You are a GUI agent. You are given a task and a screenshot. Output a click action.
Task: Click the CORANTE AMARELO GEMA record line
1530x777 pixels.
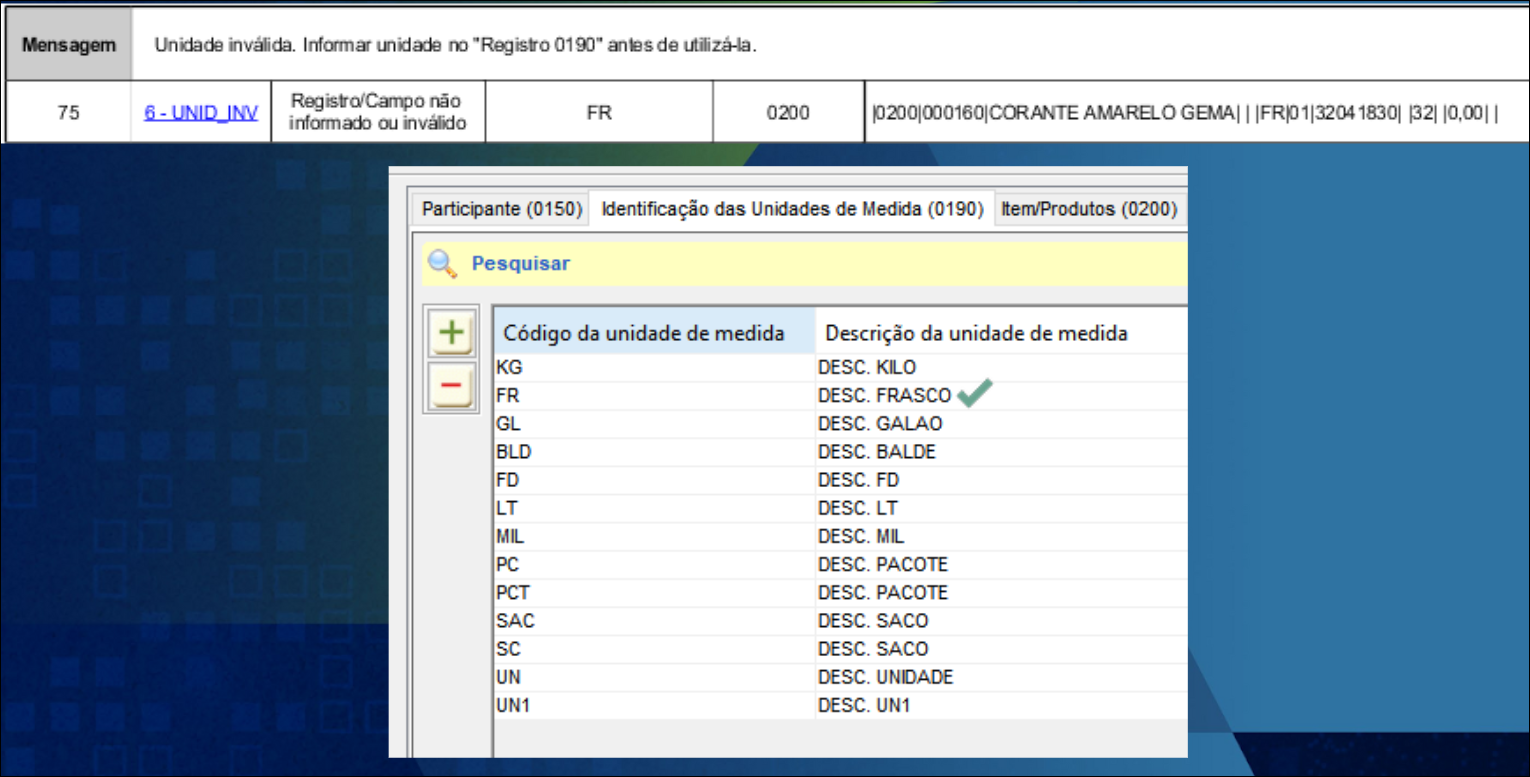click(x=1185, y=114)
